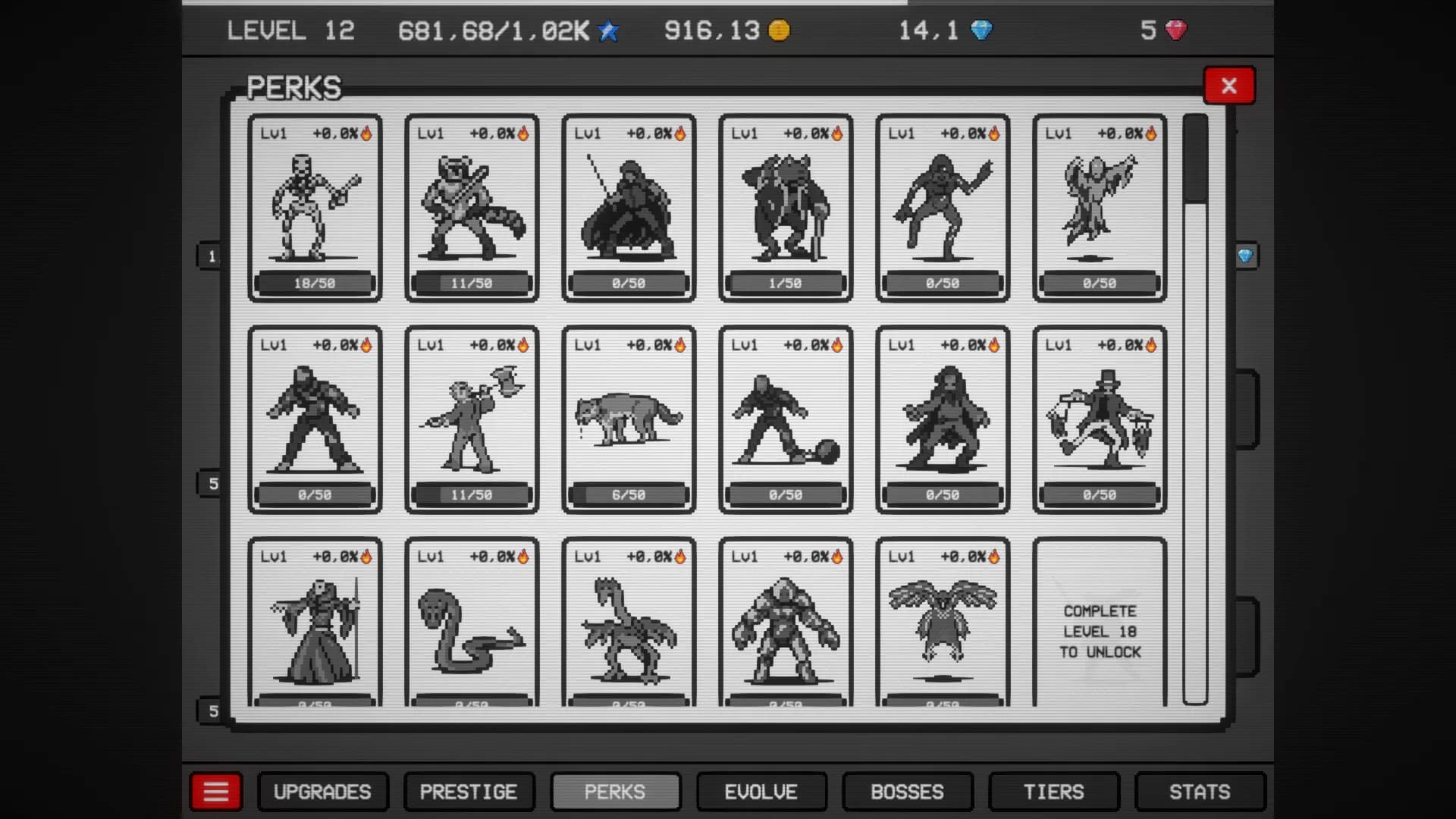Switch to the Prestige tab

point(469,792)
